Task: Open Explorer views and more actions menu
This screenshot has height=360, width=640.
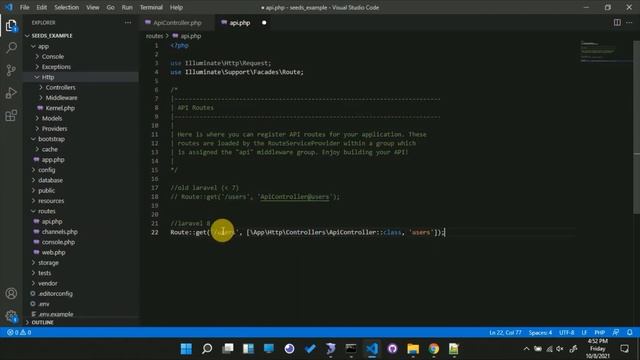Action: click(128, 23)
